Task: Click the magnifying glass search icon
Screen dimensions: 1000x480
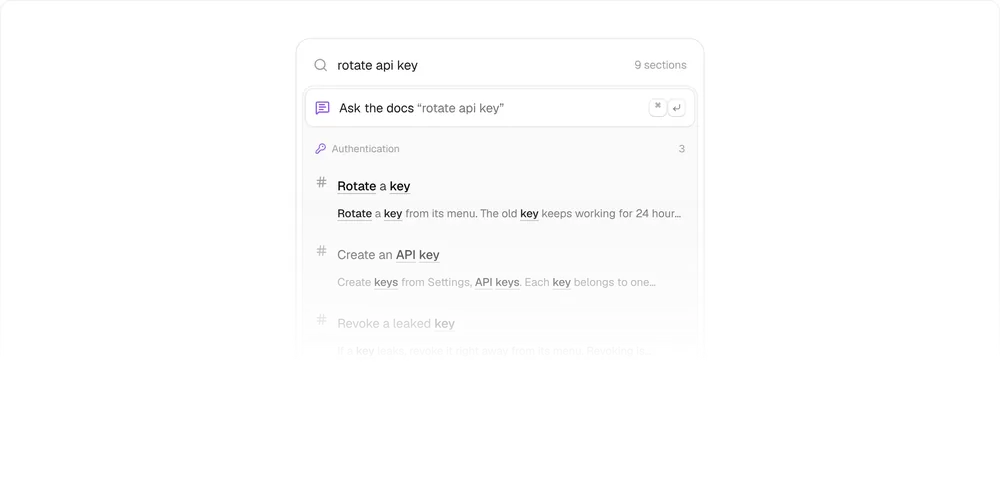Action: pyautogui.click(x=321, y=65)
